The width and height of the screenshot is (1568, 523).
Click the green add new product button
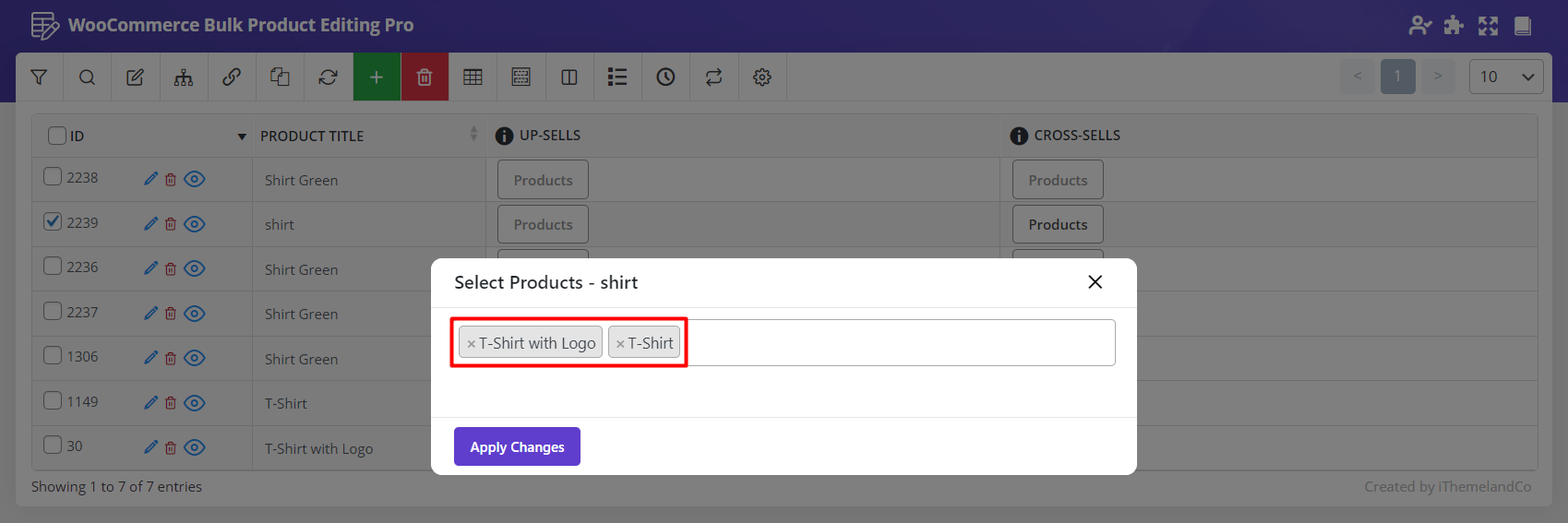pyautogui.click(x=377, y=77)
